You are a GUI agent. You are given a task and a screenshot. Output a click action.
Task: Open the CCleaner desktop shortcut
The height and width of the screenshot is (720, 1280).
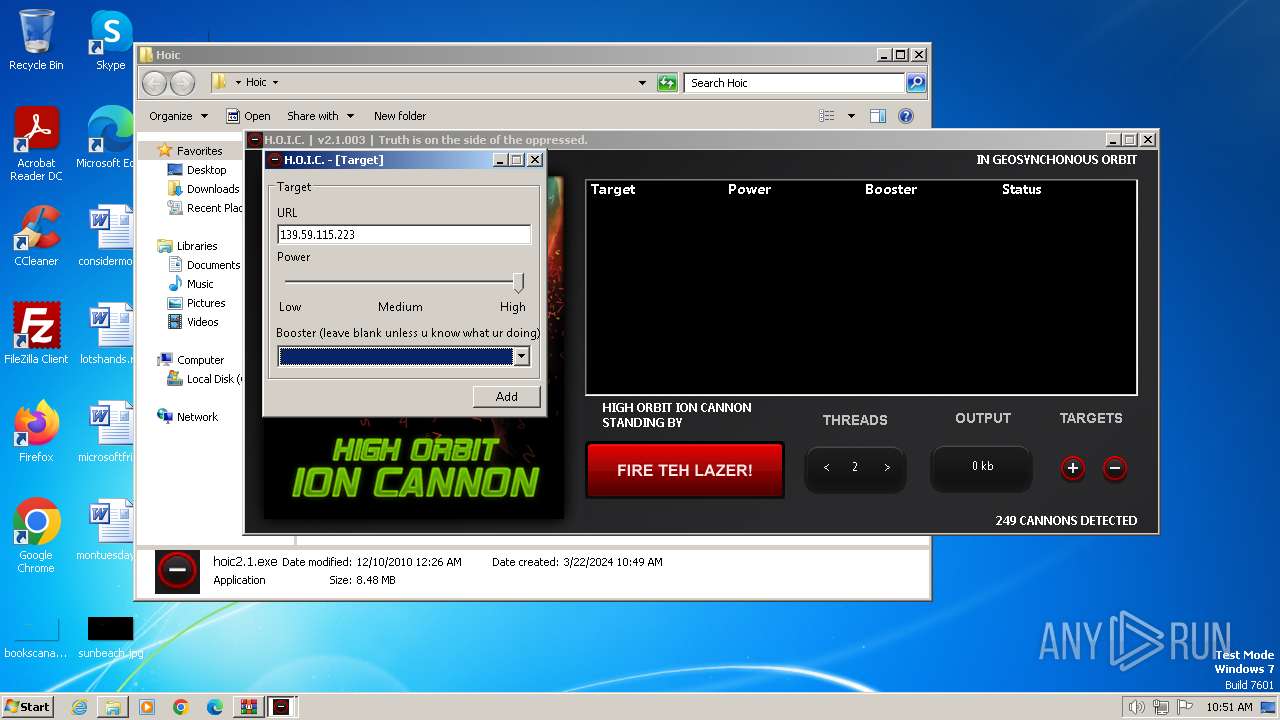(x=36, y=236)
